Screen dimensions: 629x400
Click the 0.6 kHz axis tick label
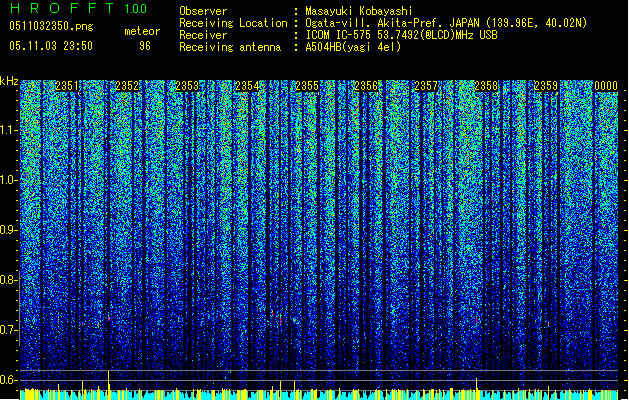click(x=8, y=380)
